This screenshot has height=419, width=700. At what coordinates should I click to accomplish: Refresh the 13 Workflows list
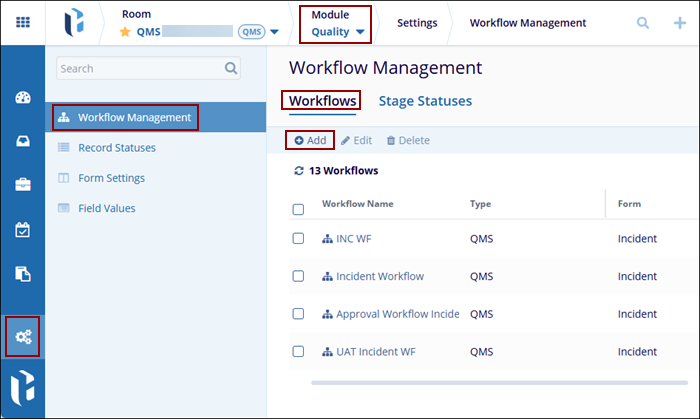pyautogui.click(x=298, y=171)
